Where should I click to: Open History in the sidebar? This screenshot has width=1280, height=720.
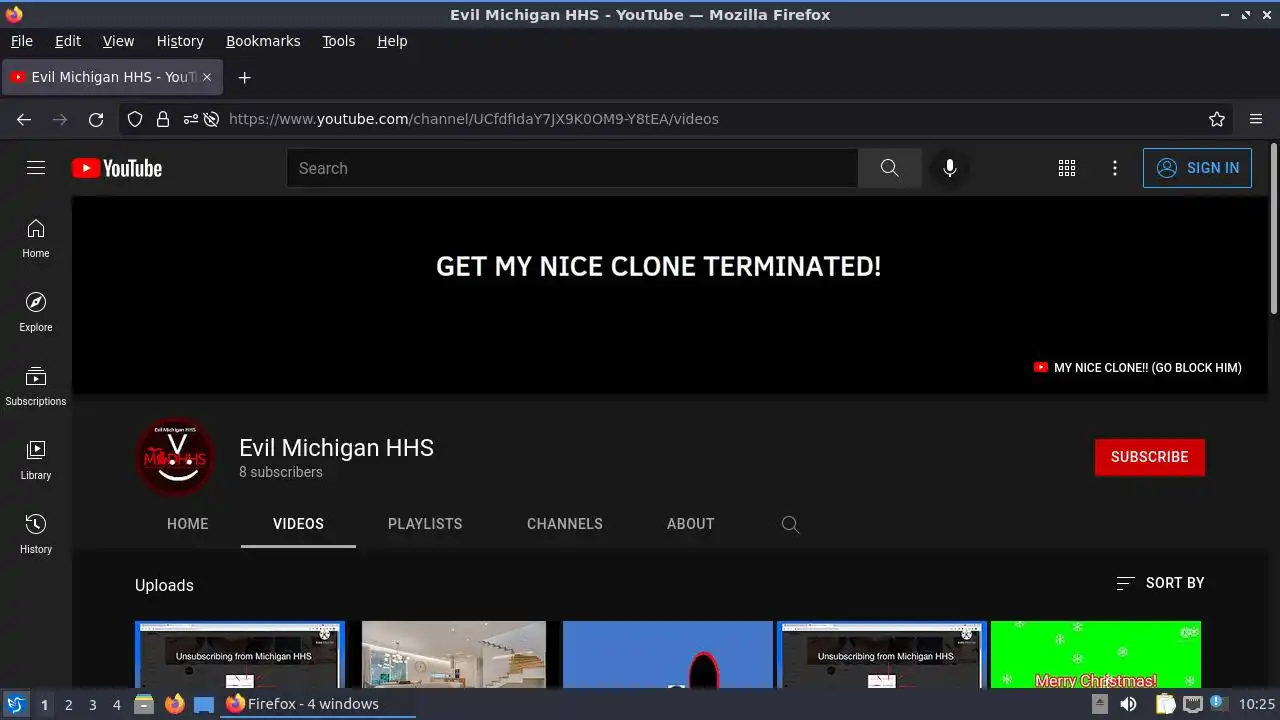point(36,535)
